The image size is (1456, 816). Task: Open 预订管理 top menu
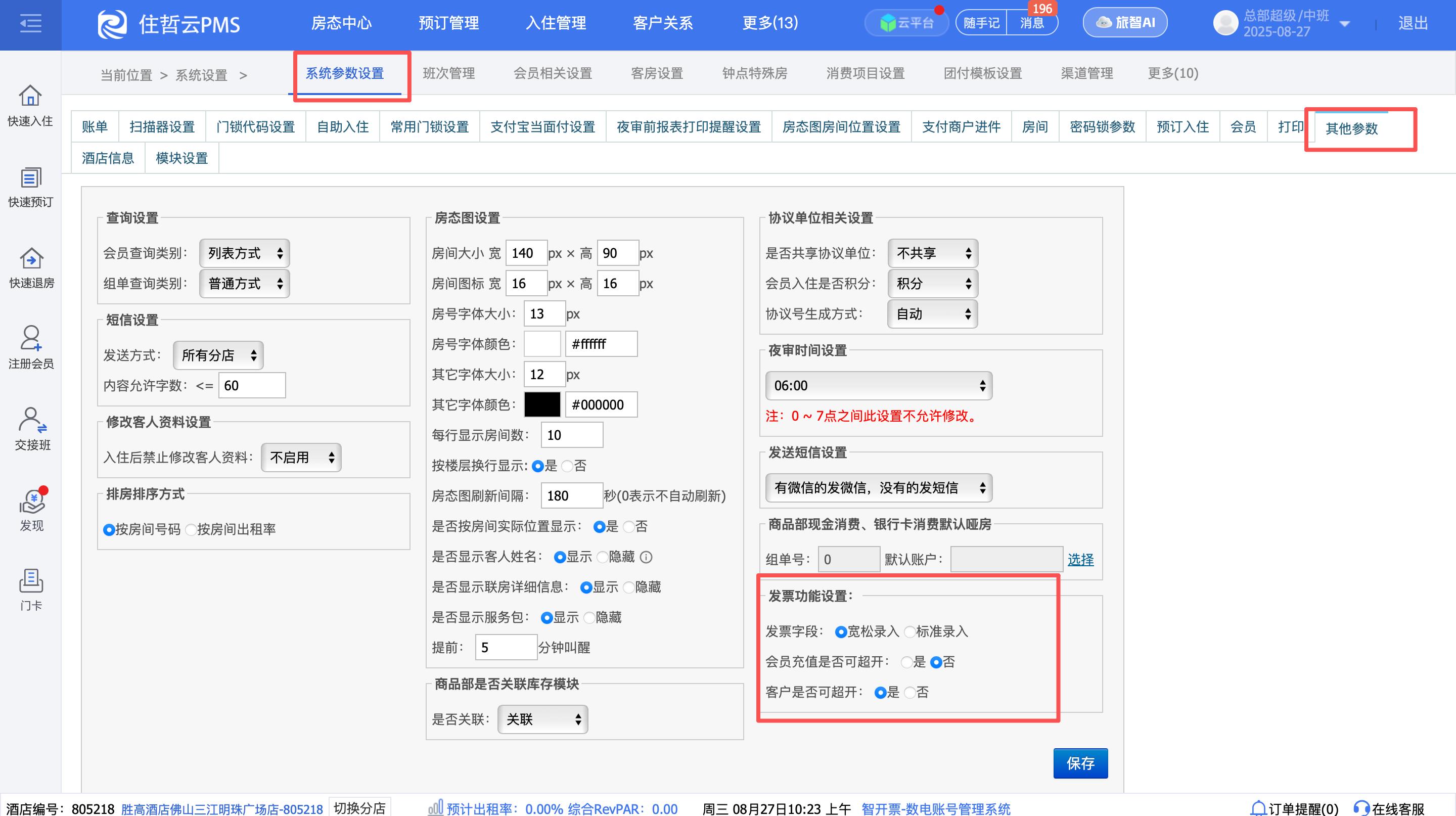pos(448,23)
